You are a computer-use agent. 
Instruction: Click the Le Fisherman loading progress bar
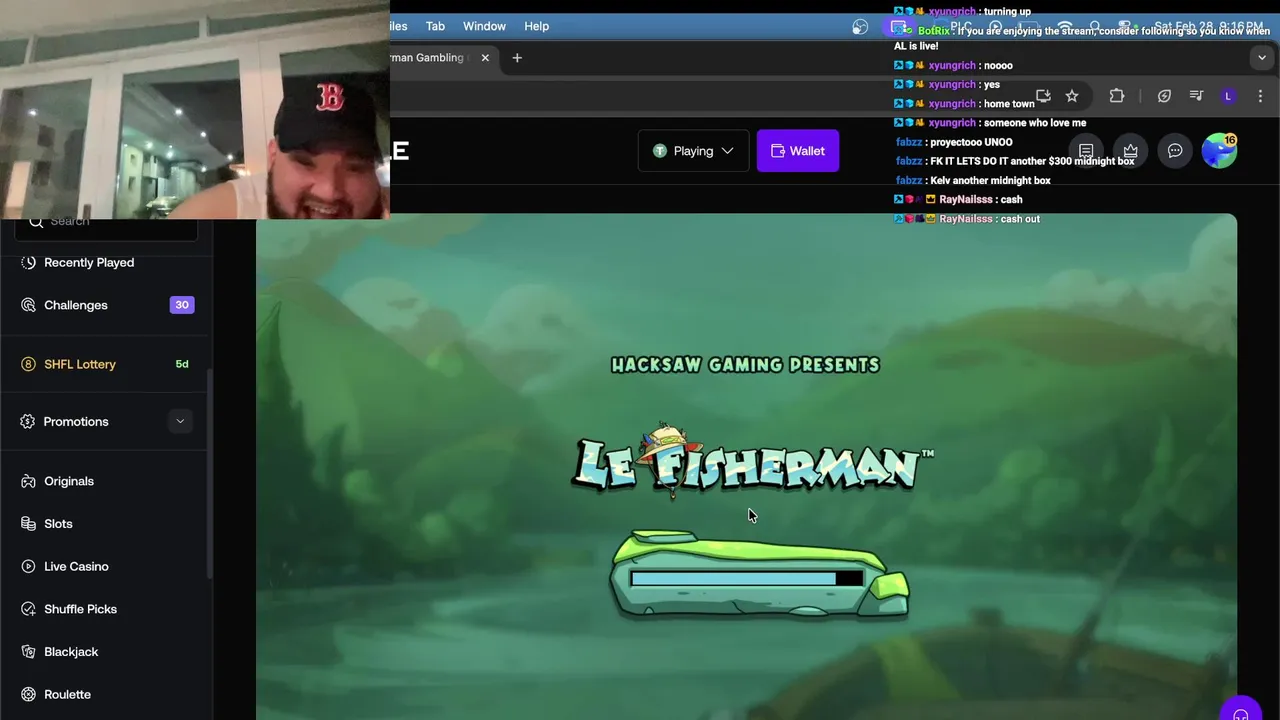click(746, 578)
